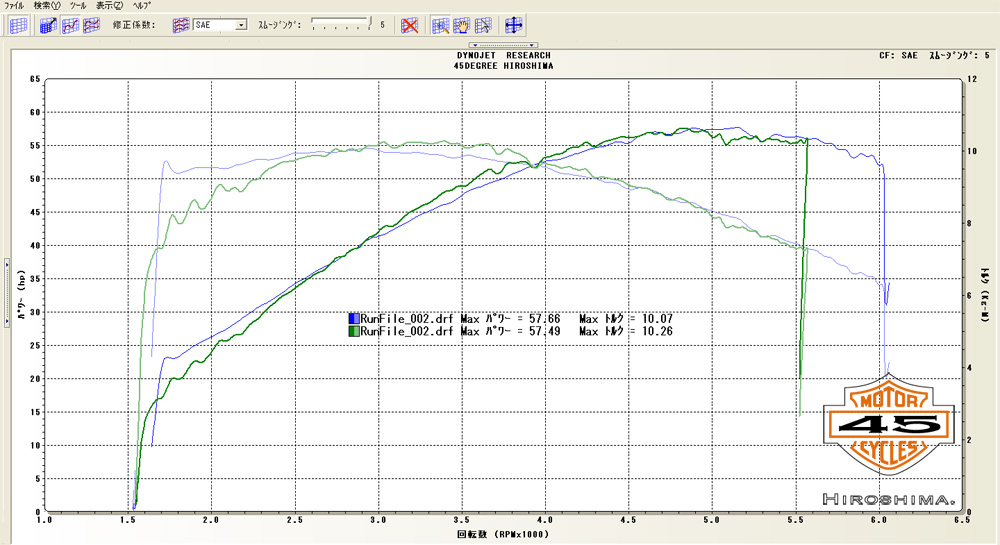
Task: Click the smoothing slider thumb
Action: 370,23
